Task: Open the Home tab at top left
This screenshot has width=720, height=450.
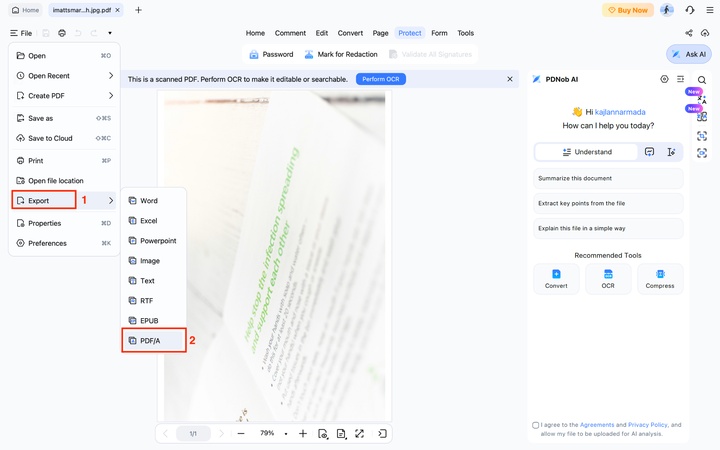Action: pyautogui.click(x=26, y=10)
